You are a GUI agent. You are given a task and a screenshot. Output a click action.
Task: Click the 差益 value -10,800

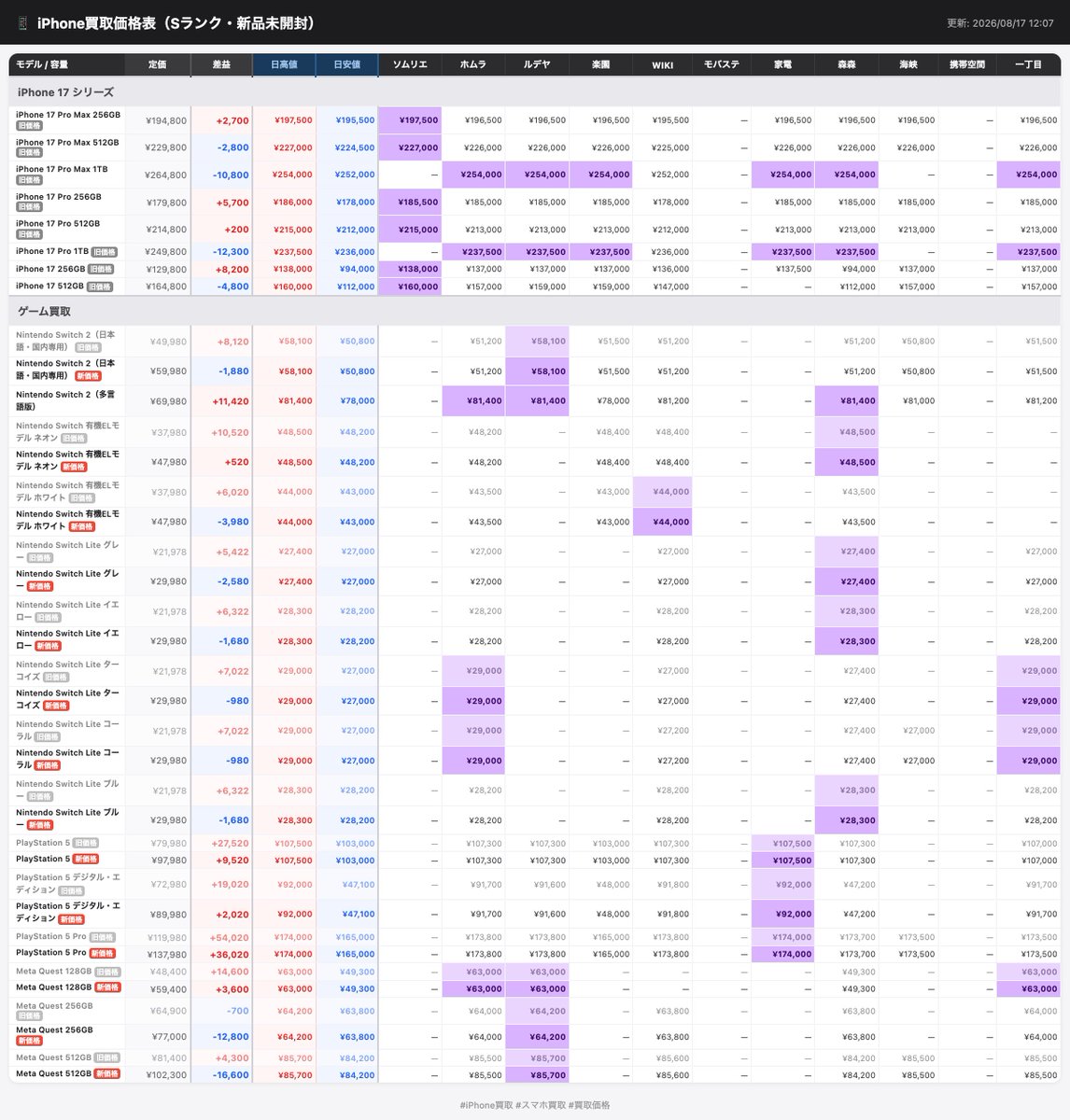tap(231, 175)
